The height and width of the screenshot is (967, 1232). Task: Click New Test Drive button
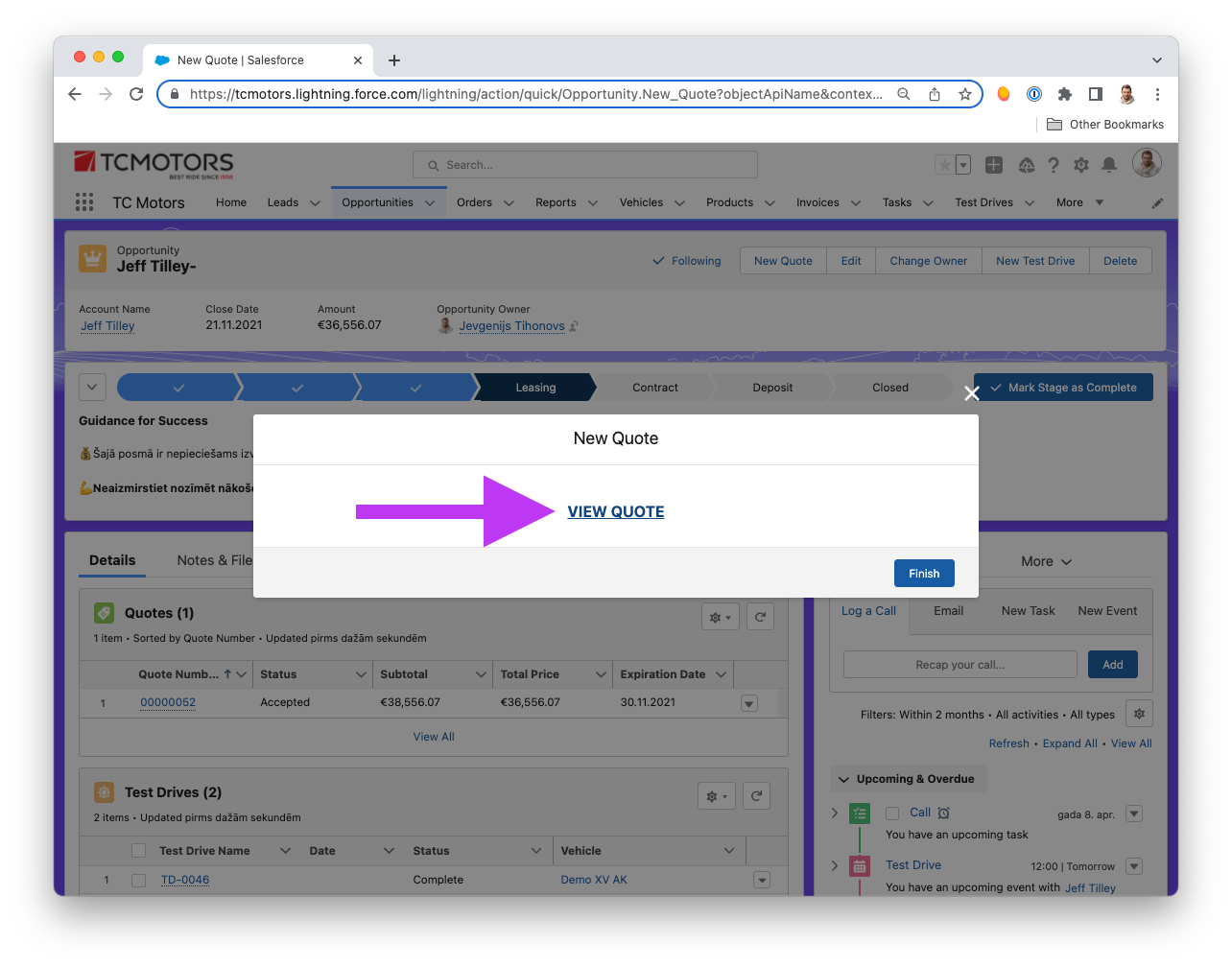click(1035, 261)
